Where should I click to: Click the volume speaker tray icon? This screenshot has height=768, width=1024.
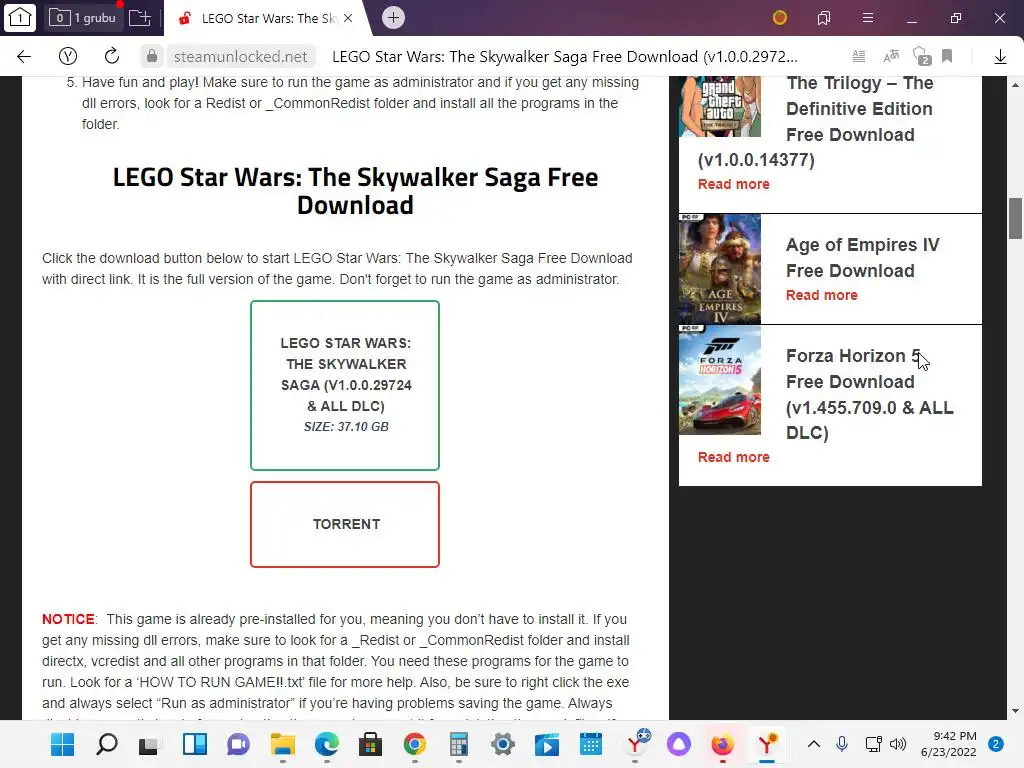click(x=898, y=744)
